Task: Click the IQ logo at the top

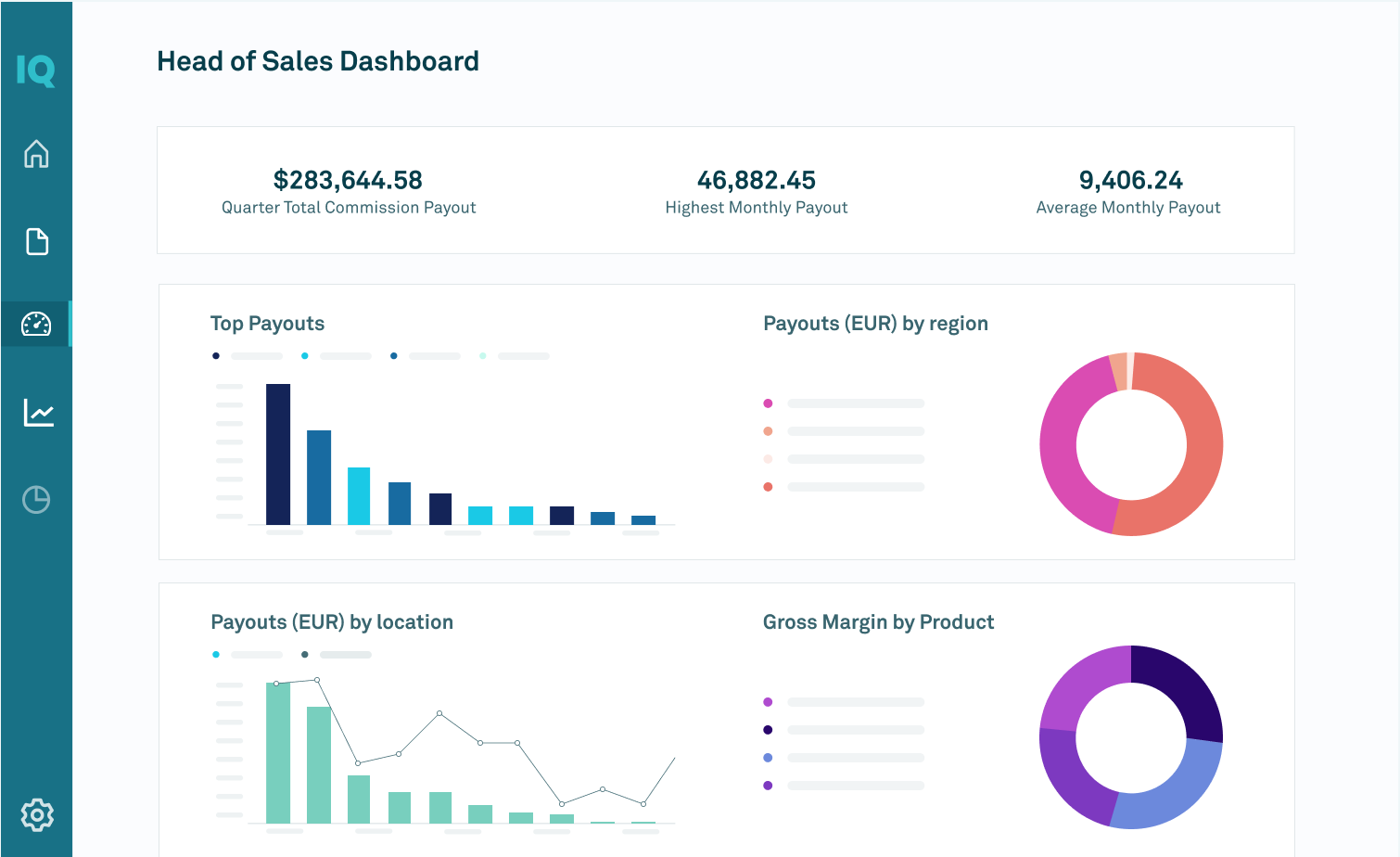Action: point(36,70)
